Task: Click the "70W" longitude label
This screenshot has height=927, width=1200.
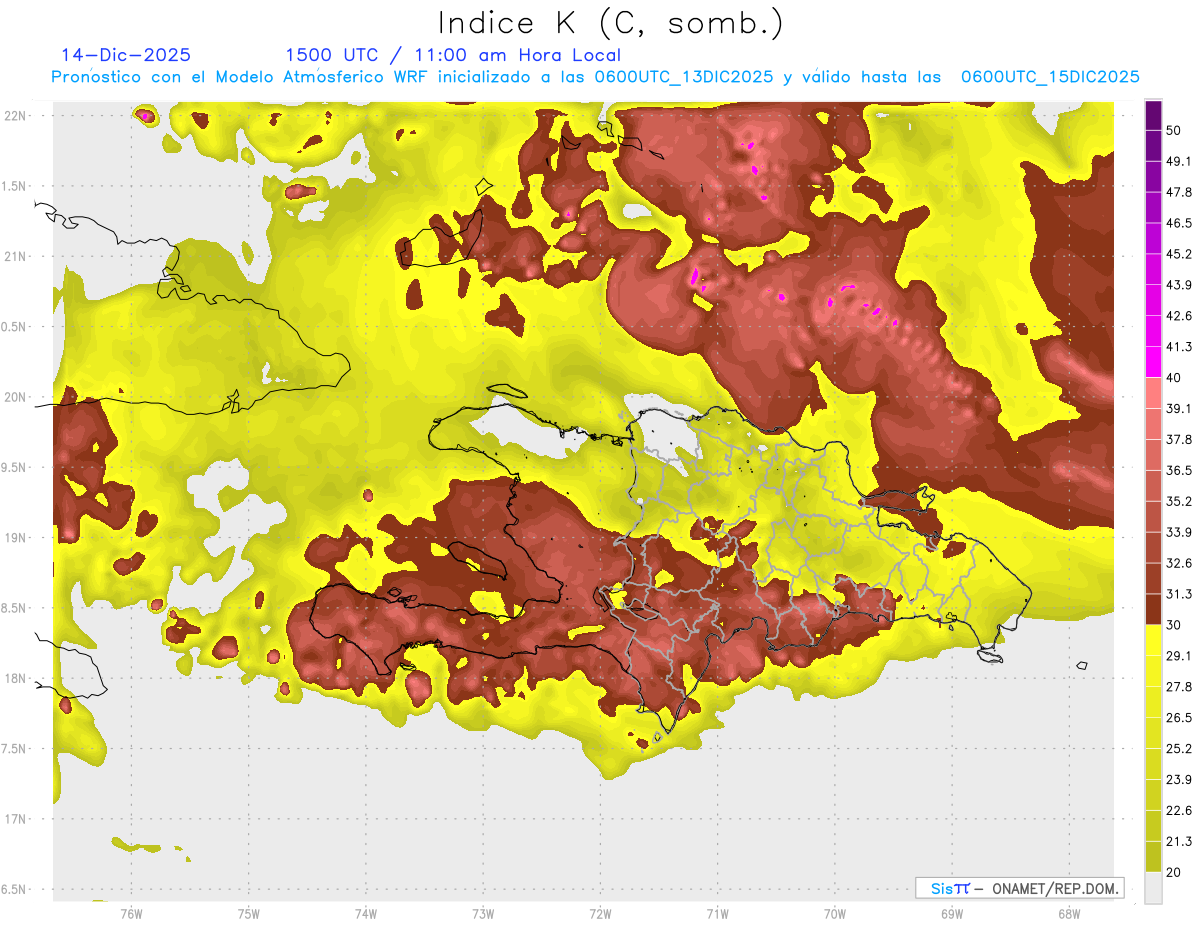Action: pyautogui.click(x=834, y=914)
